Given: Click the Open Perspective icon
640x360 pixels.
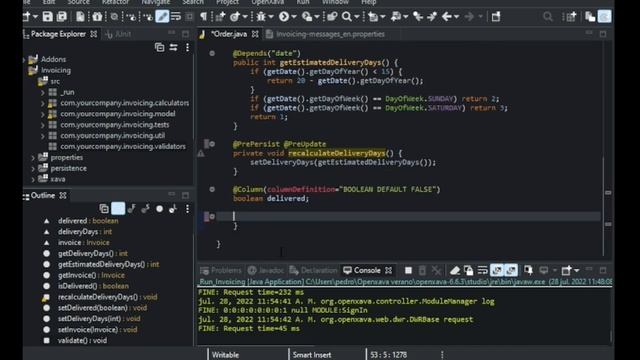Looking at the screenshot, I should (570, 17).
